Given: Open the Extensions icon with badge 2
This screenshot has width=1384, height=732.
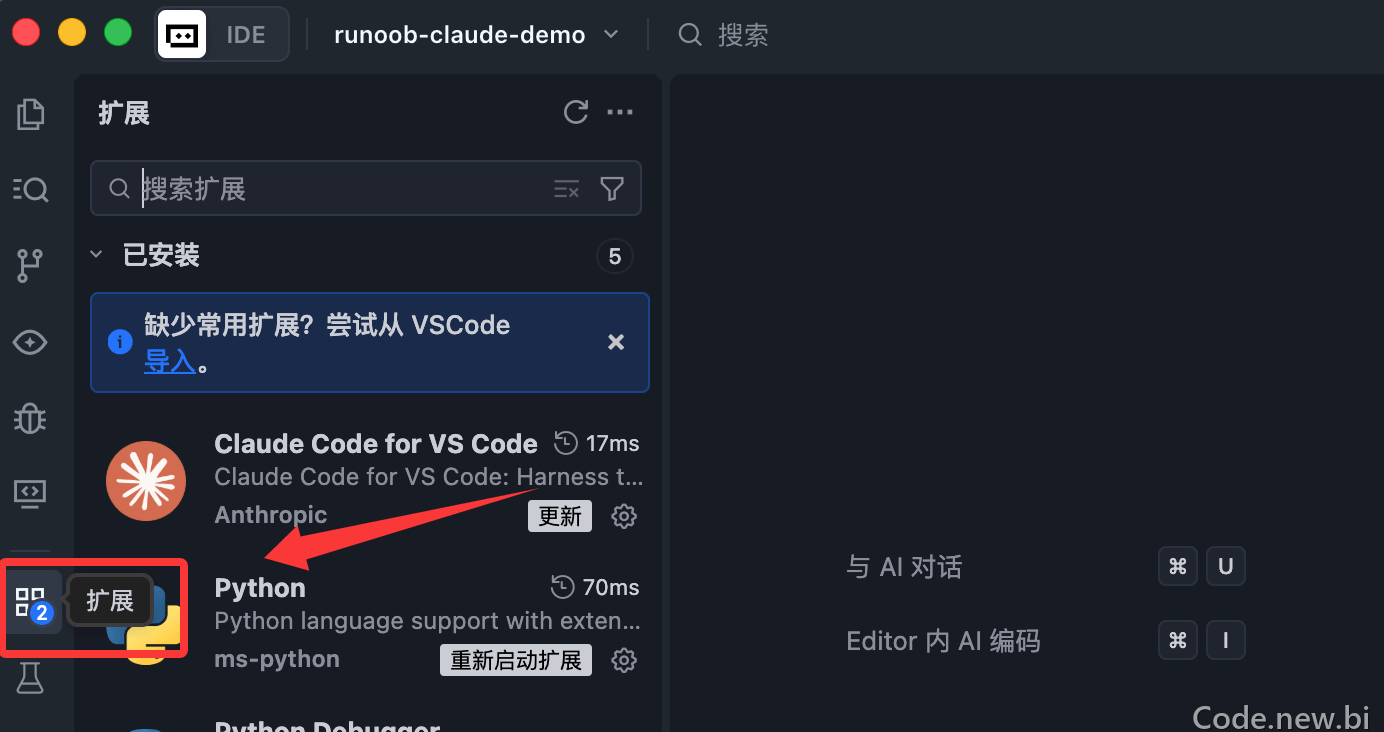Looking at the screenshot, I should pos(33,603).
